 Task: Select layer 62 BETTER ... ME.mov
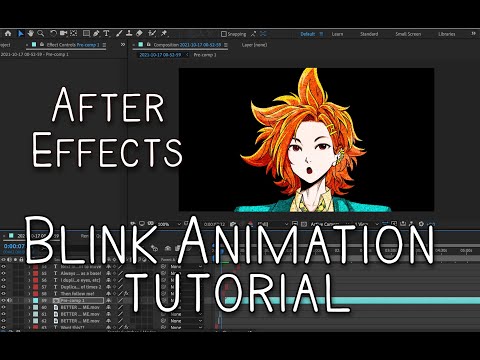80,321
